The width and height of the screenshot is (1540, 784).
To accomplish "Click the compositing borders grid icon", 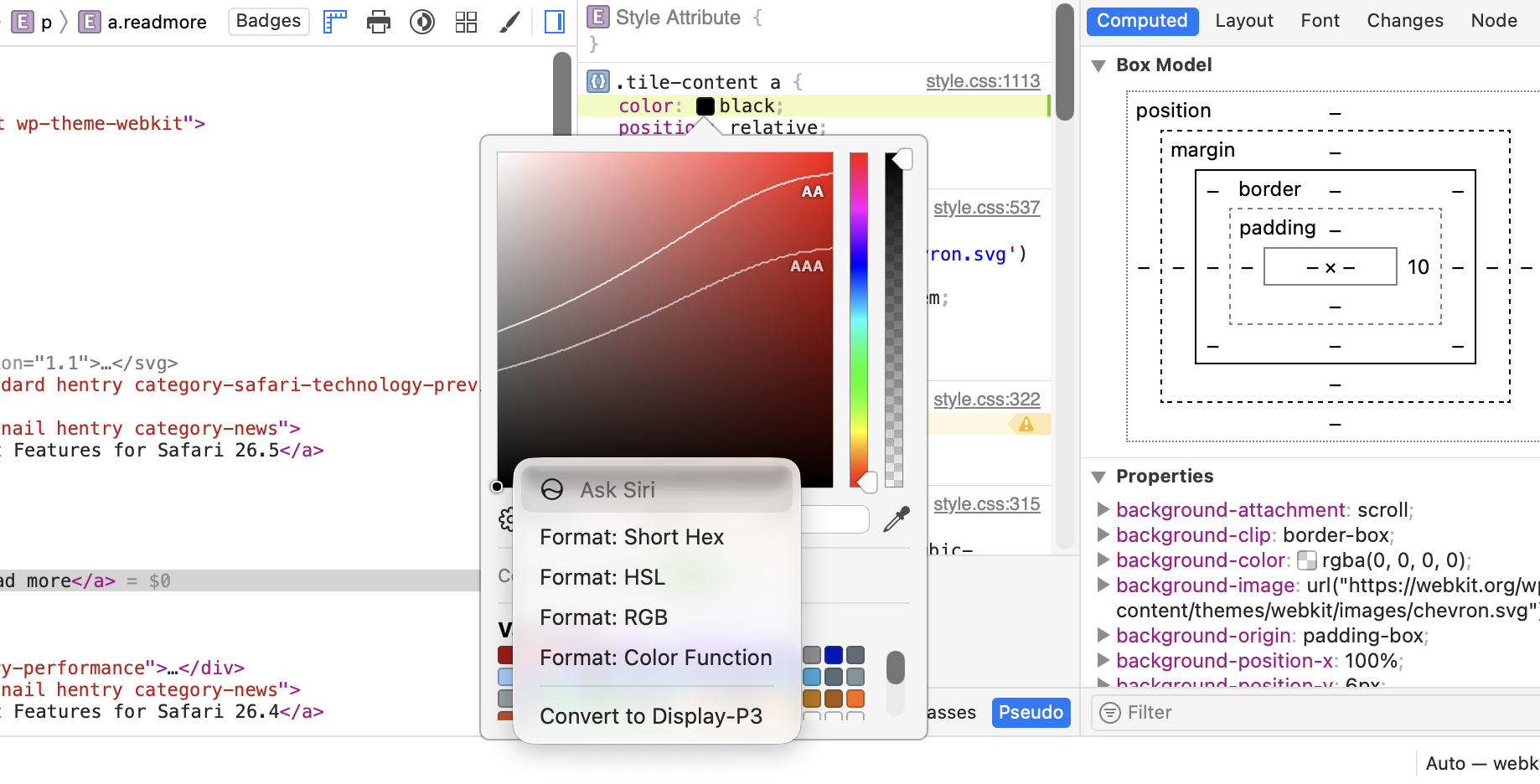I will pos(466,22).
